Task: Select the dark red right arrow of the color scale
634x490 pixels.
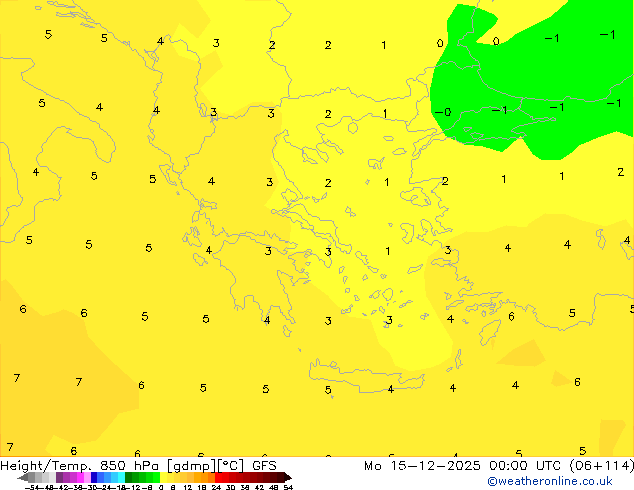Action: tap(286, 477)
